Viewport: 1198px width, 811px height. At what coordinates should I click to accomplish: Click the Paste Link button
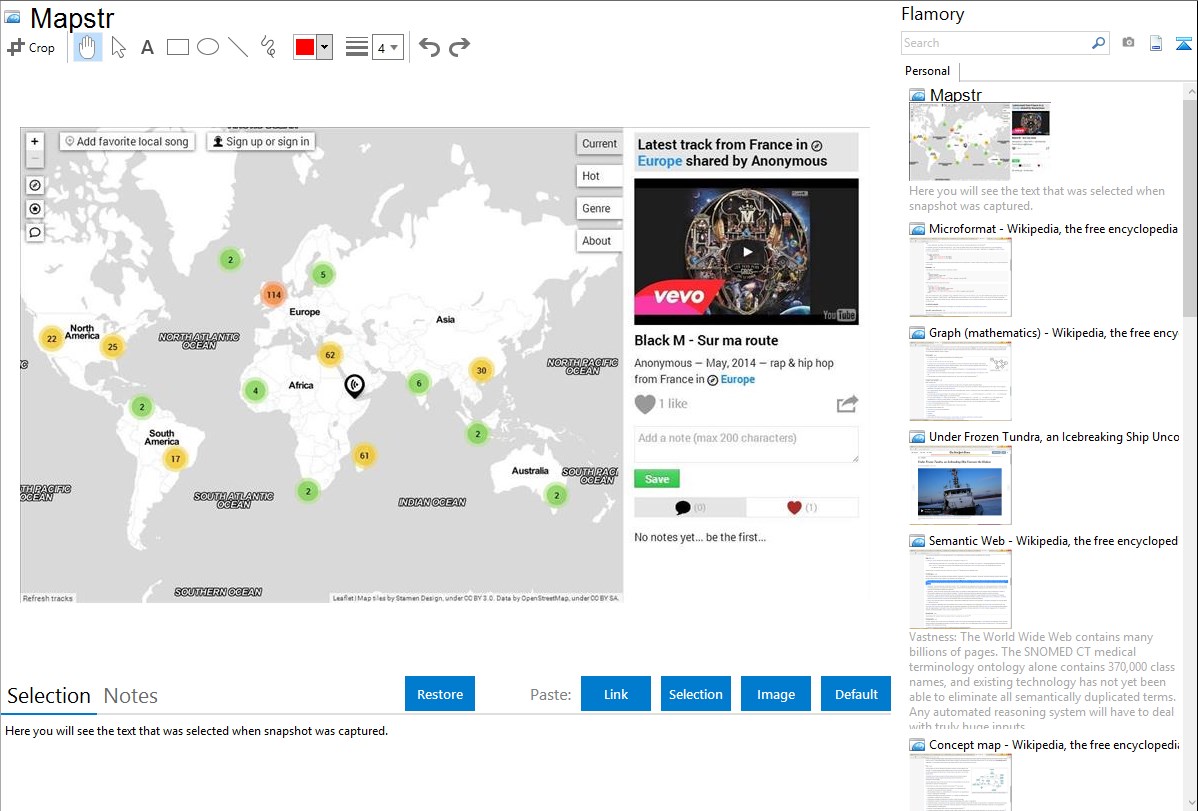coord(616,694)
